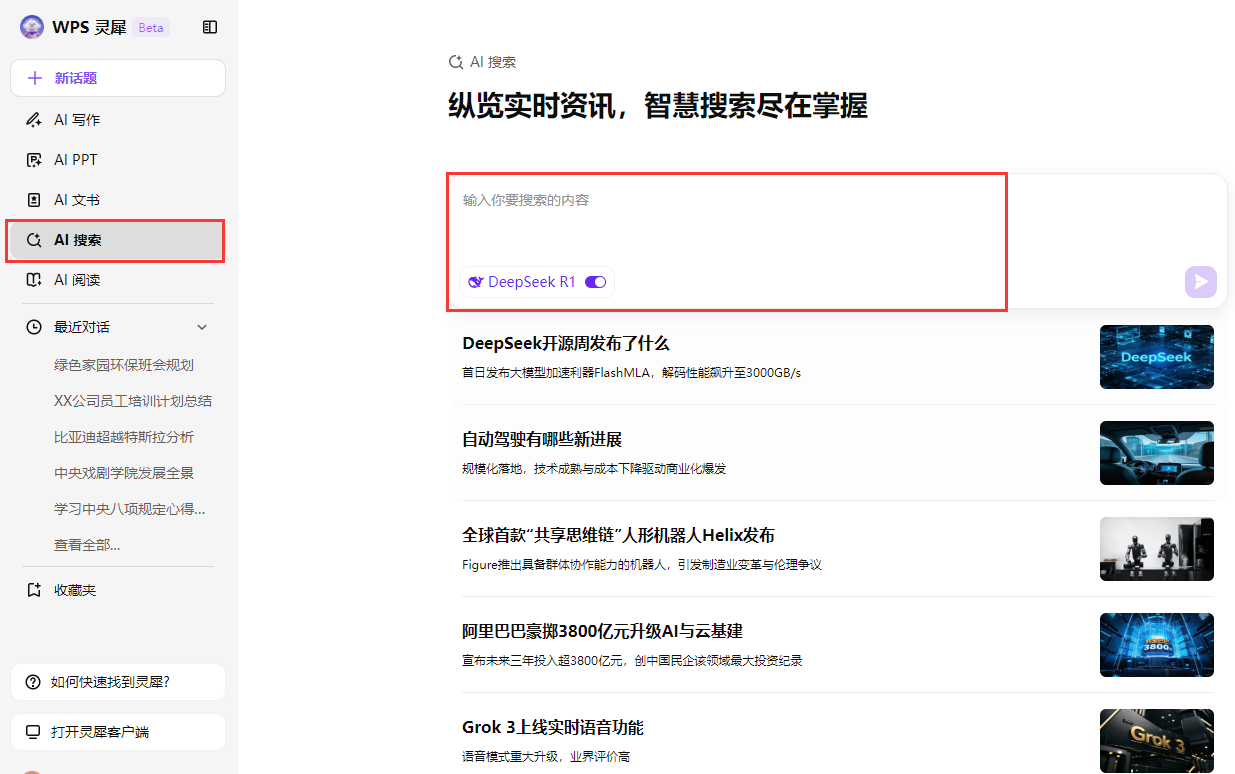This screenshot has width=1235, height=774.
Task: Click the DeepSeek news thumbnail
Action: [1157, 357]
